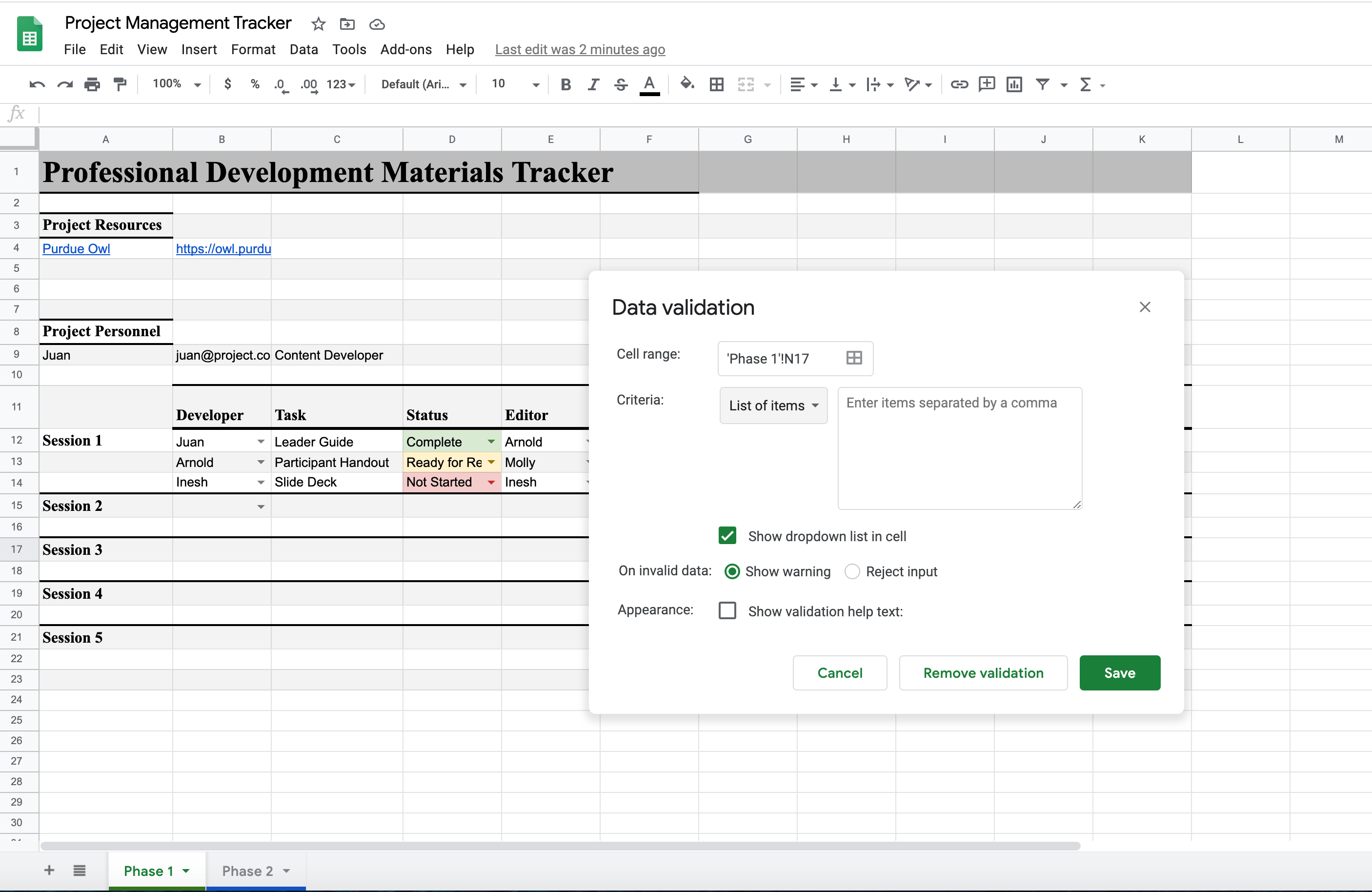The image size is (1372, 892).
Task: Select the Paint format tool
Action: [120, 84]
